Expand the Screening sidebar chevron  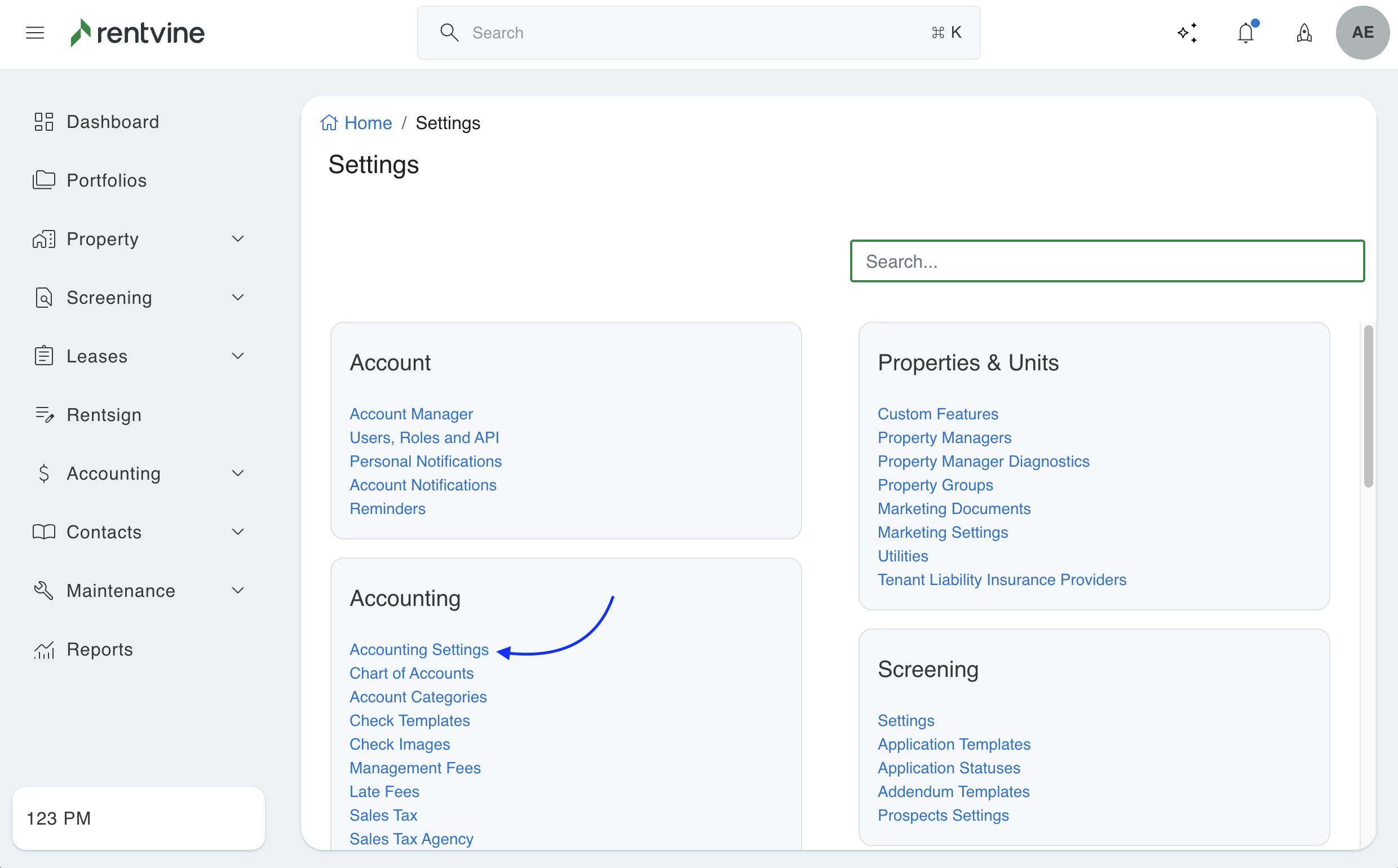(237, 298)
